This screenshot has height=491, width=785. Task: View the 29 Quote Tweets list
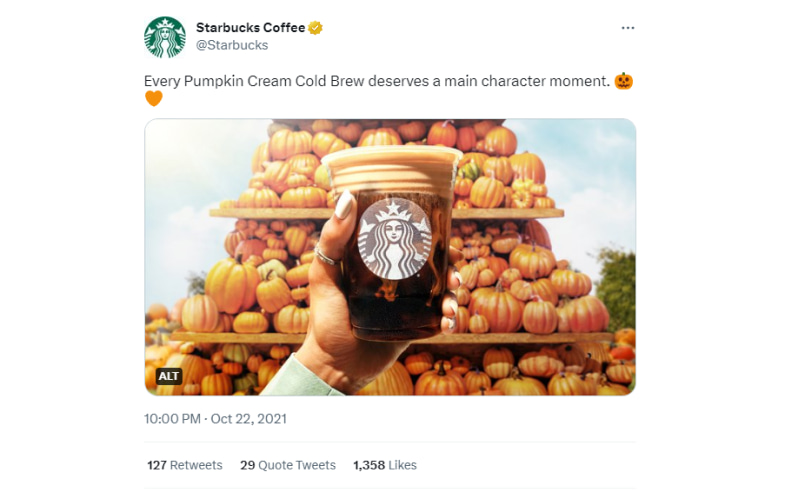[x=288, y=465]
